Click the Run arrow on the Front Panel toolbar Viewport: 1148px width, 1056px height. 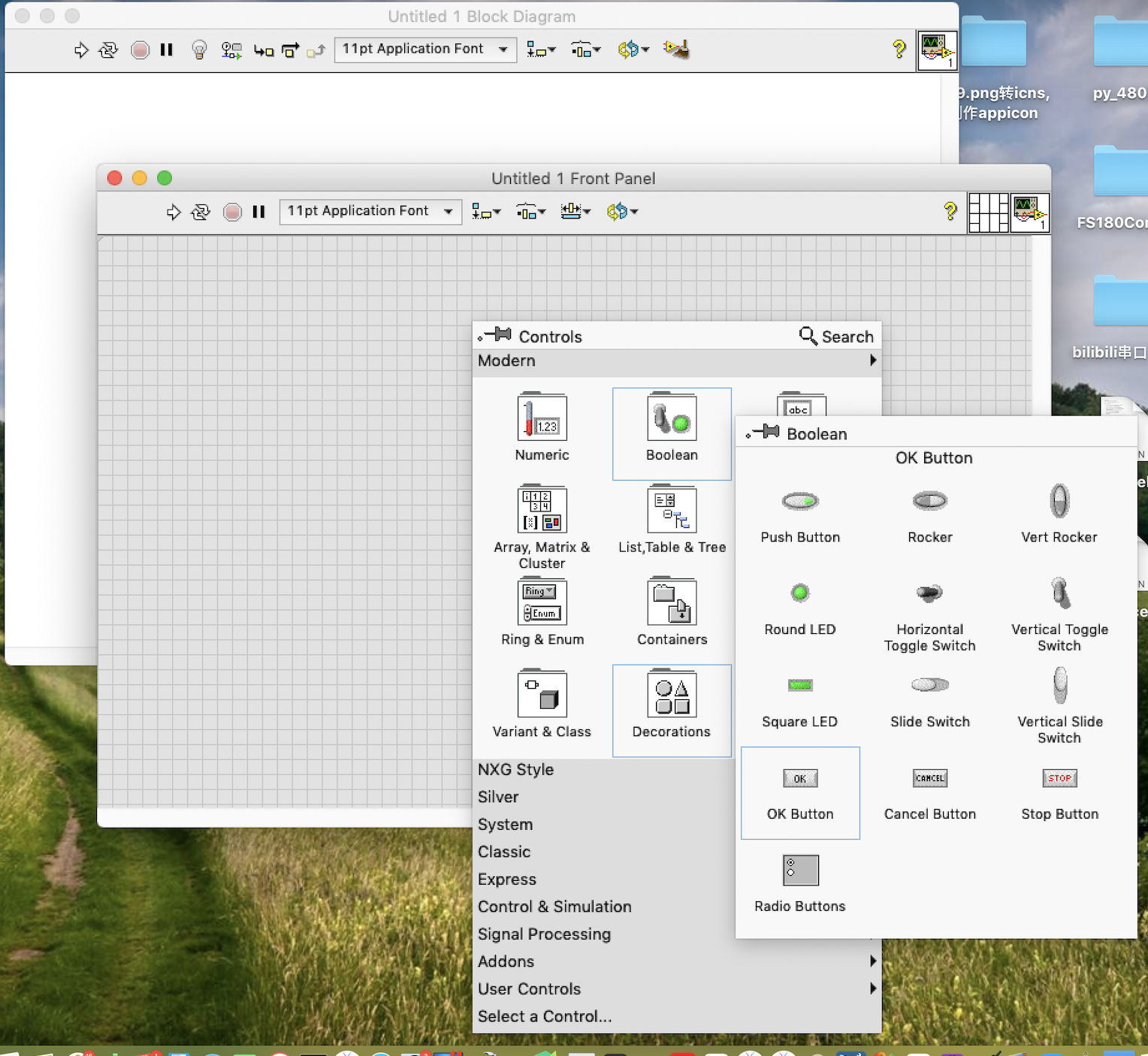click(173, 211)
